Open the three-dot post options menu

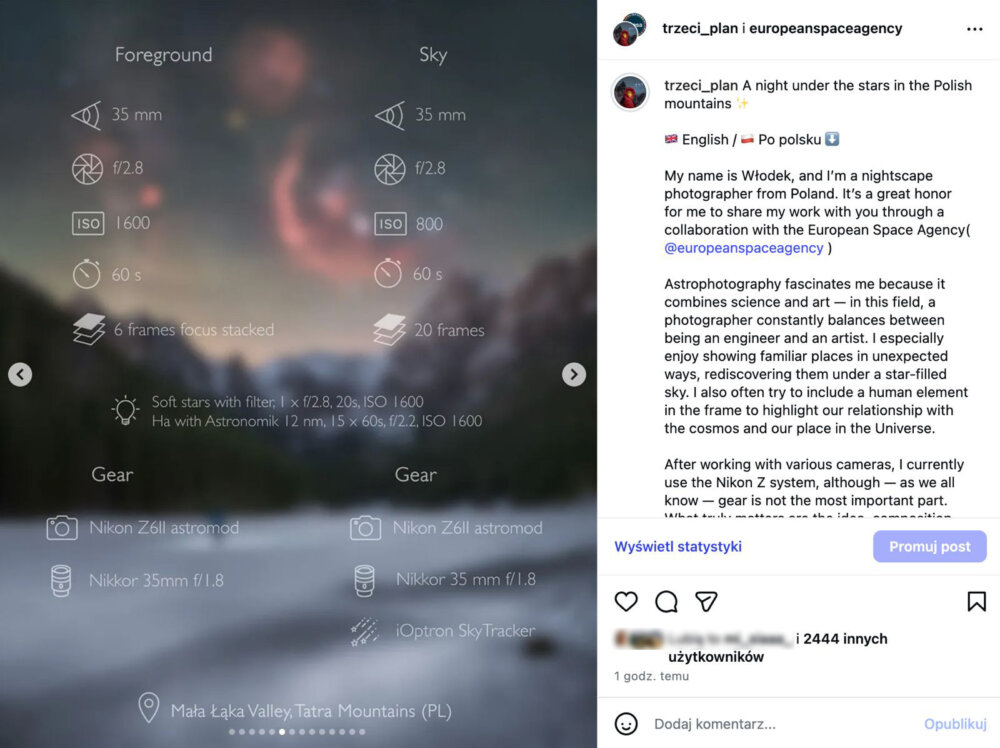[974, 29]
